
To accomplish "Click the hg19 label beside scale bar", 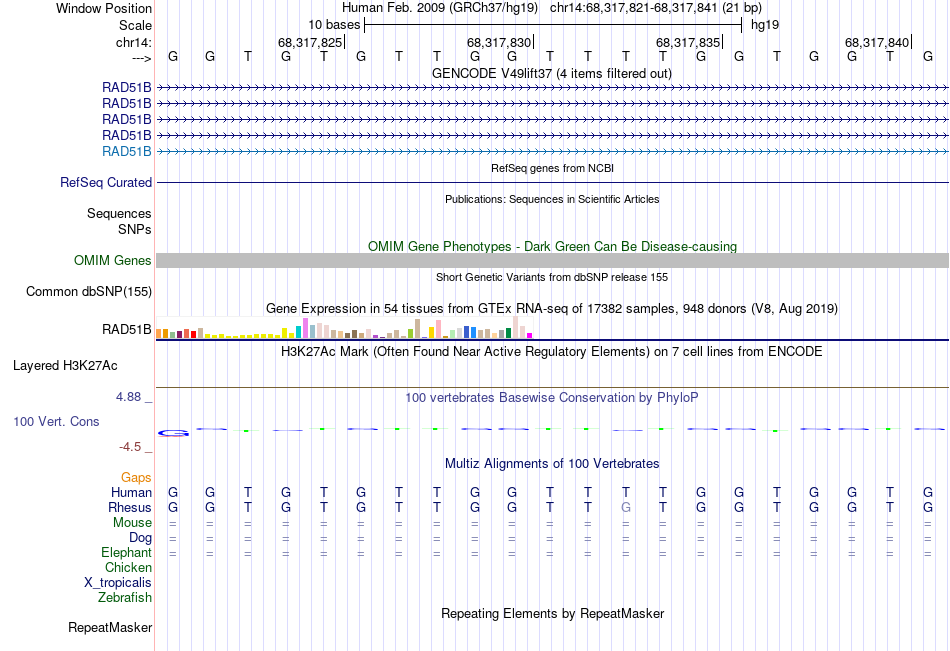I will (x=765, y=25).
